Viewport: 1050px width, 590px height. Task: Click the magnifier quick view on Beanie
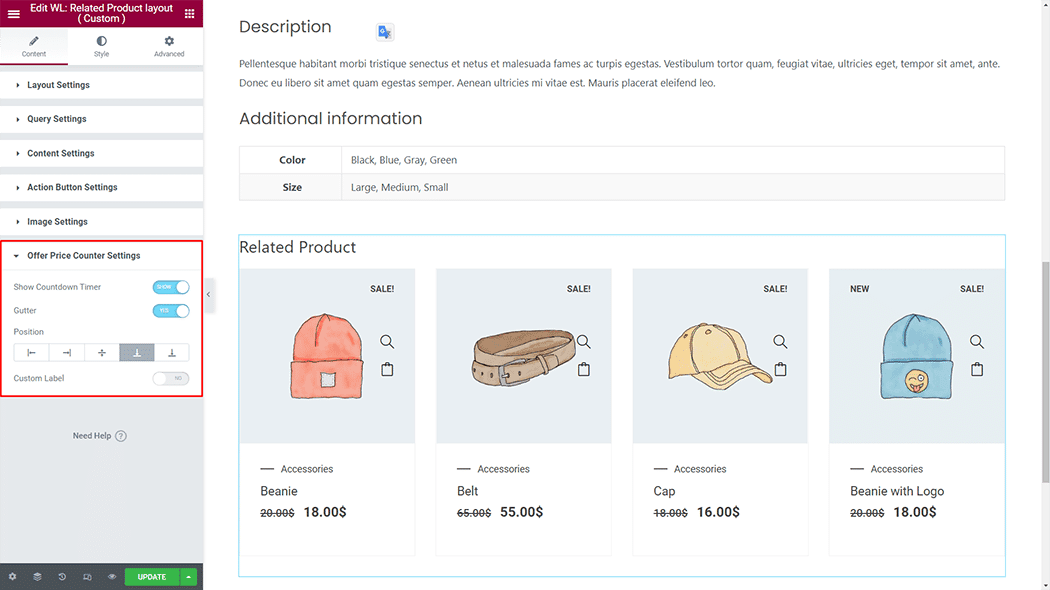click(387, 342)
